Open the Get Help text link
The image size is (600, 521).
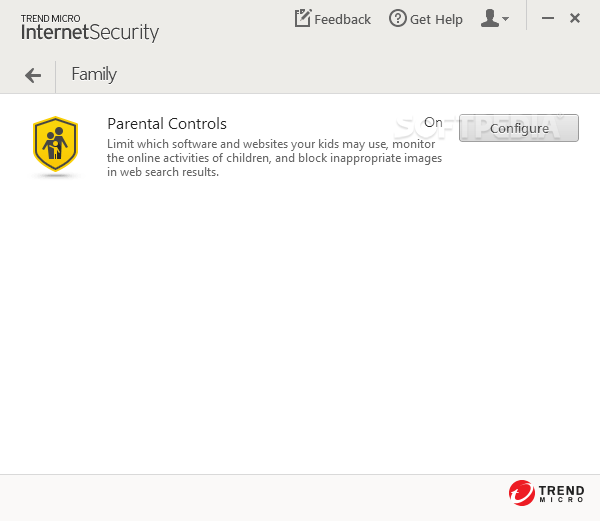pyautogui.click(x=436, y=19)
